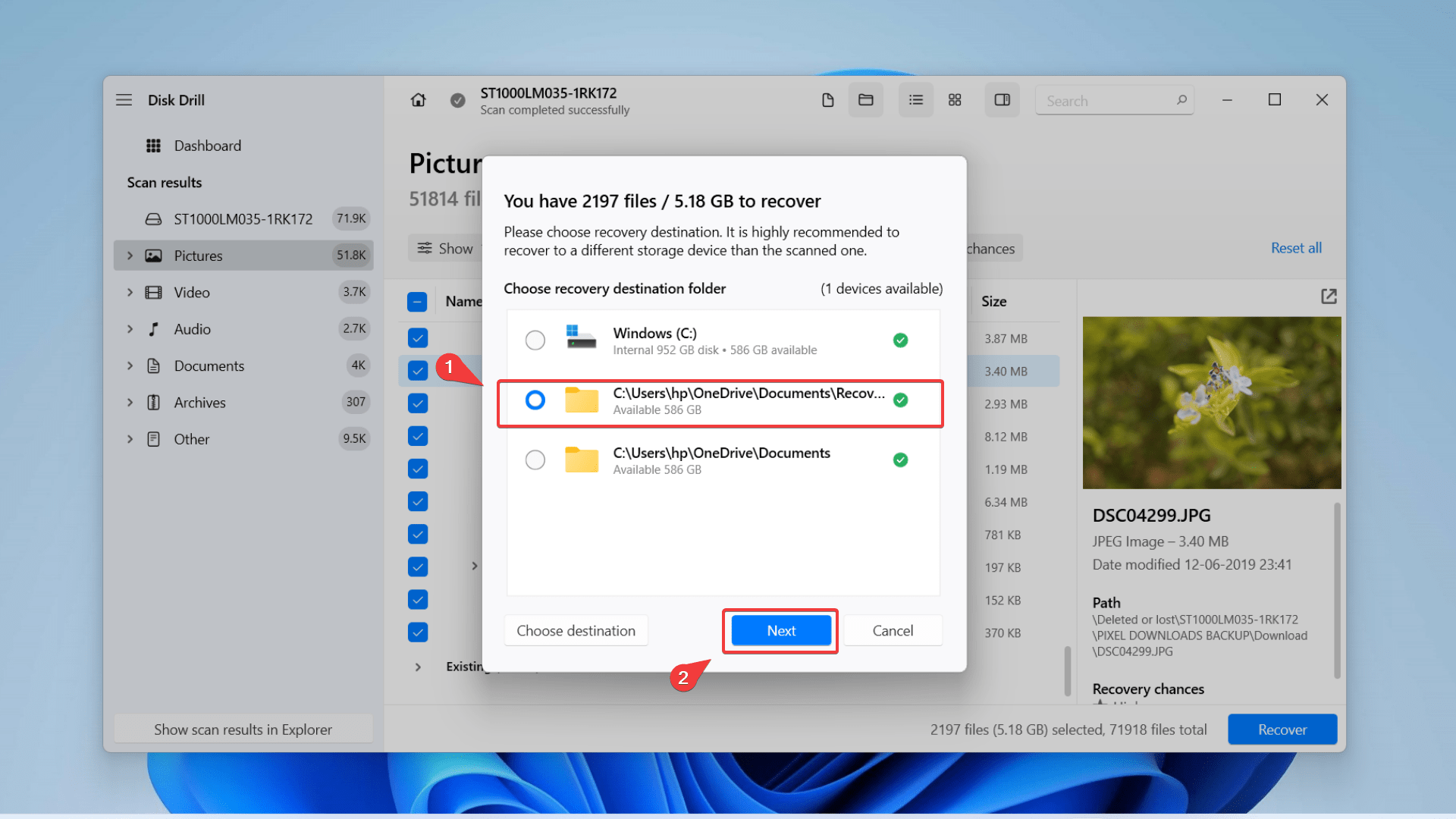Viewport: 1456px width, 819px height.
Task: Toggle the hamburger menu icon
Action: pyautogui.click(x=123, y=99)
